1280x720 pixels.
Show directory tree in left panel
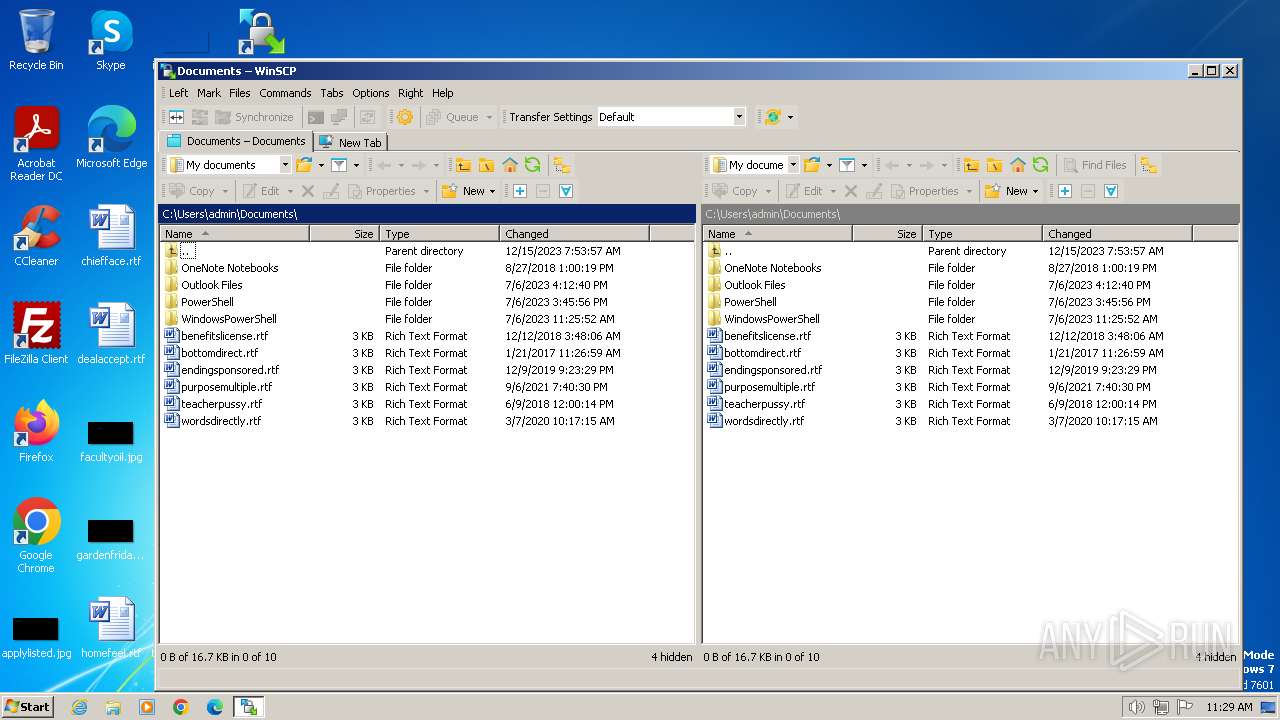click(x=562, y=165)
